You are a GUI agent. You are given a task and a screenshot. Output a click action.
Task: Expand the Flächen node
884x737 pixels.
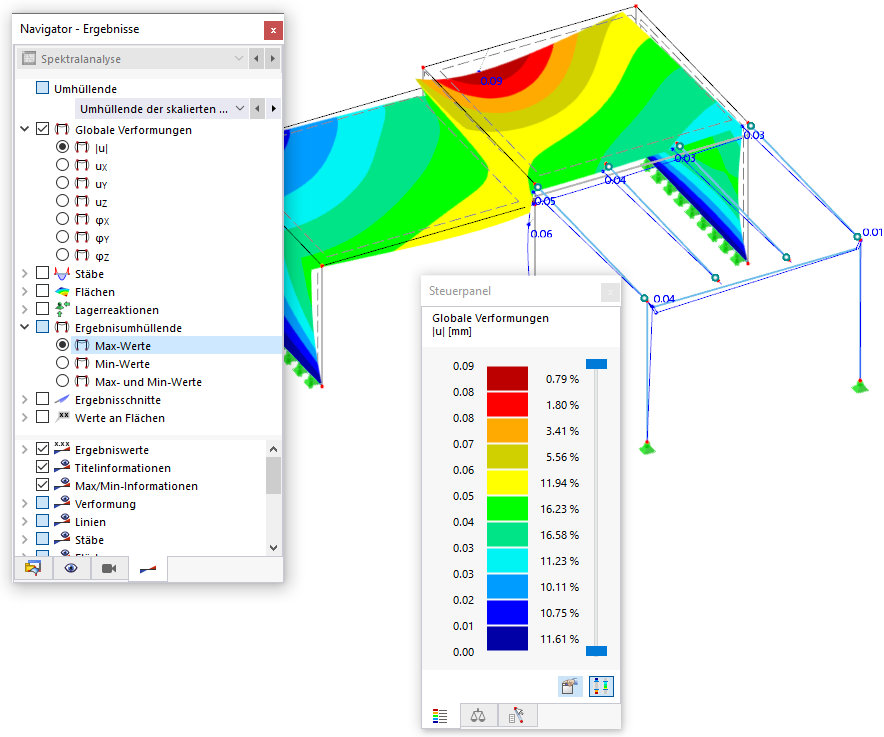(x=24, y=292)
